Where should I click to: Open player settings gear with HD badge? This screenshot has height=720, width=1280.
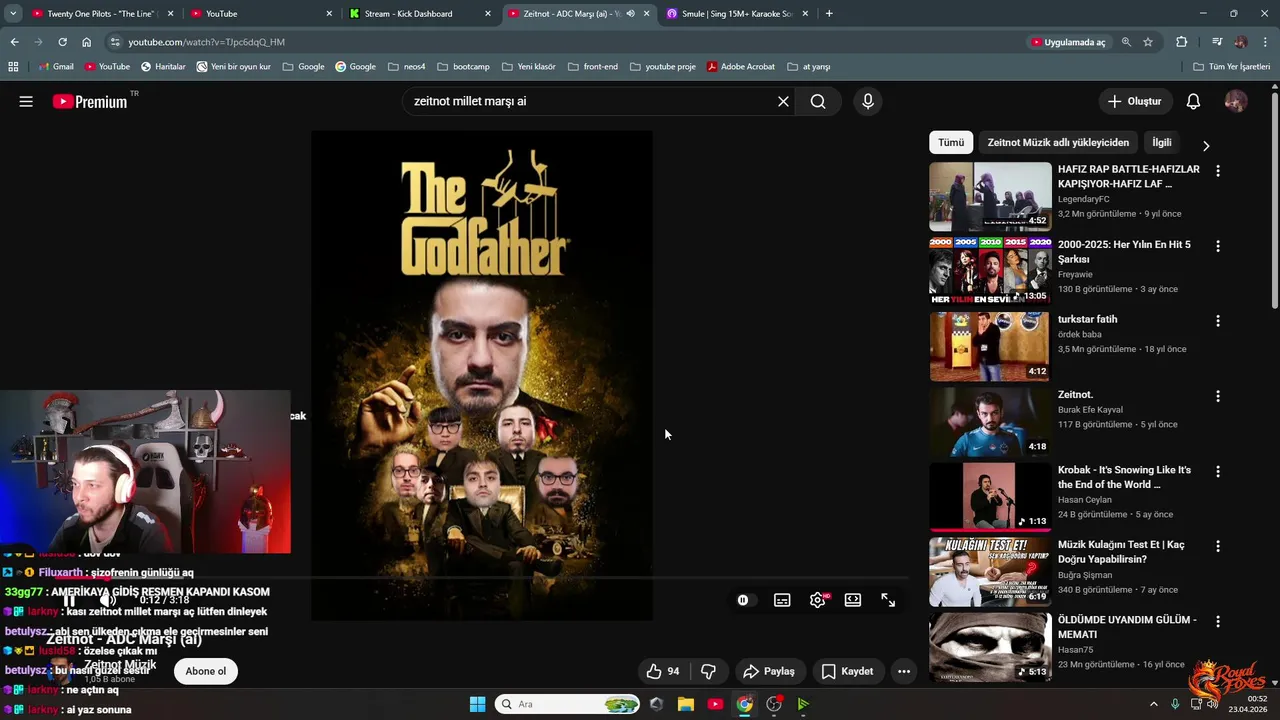pyautogui.click(x=818, y=600)
